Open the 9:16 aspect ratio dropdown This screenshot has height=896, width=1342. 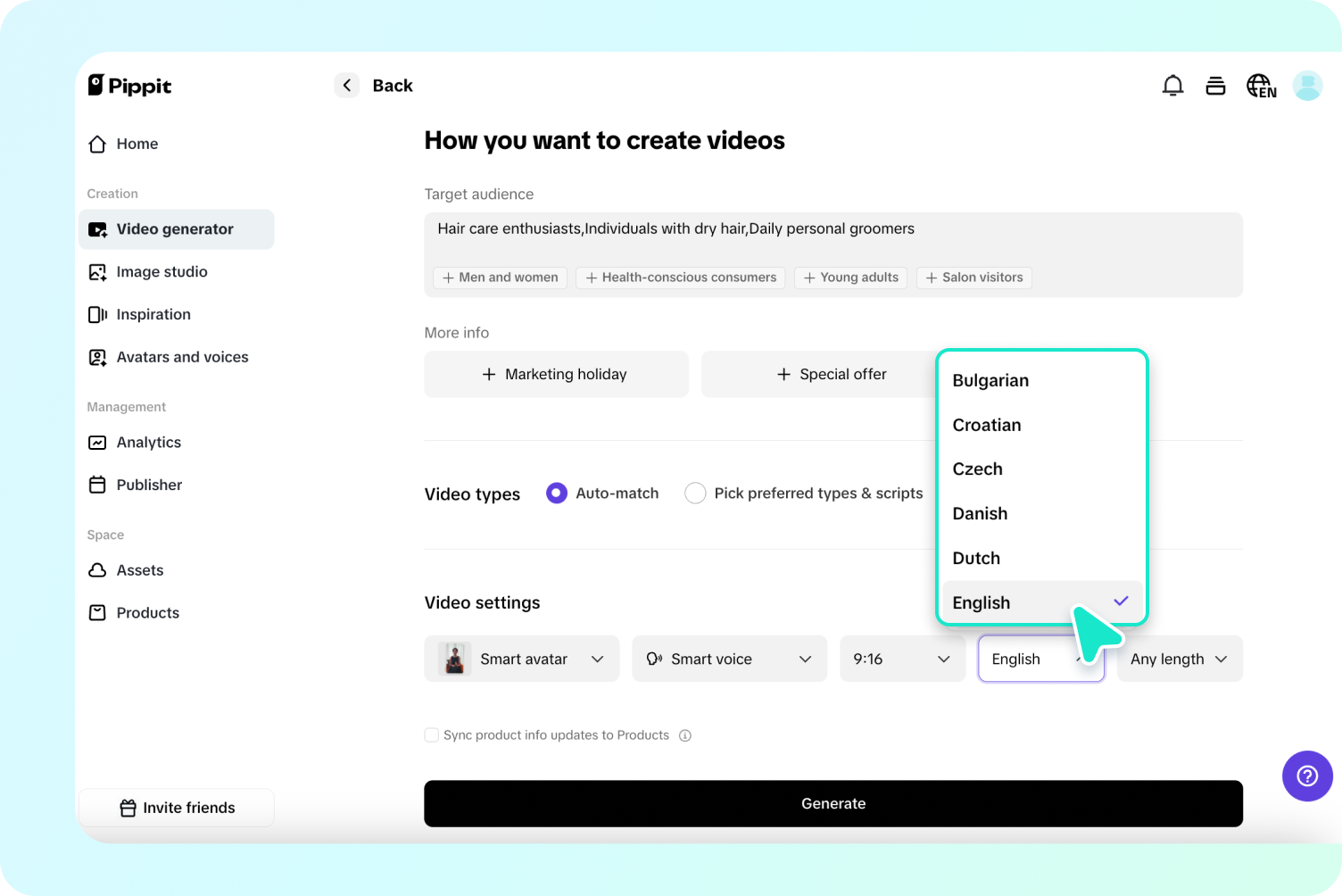point(903,659)
